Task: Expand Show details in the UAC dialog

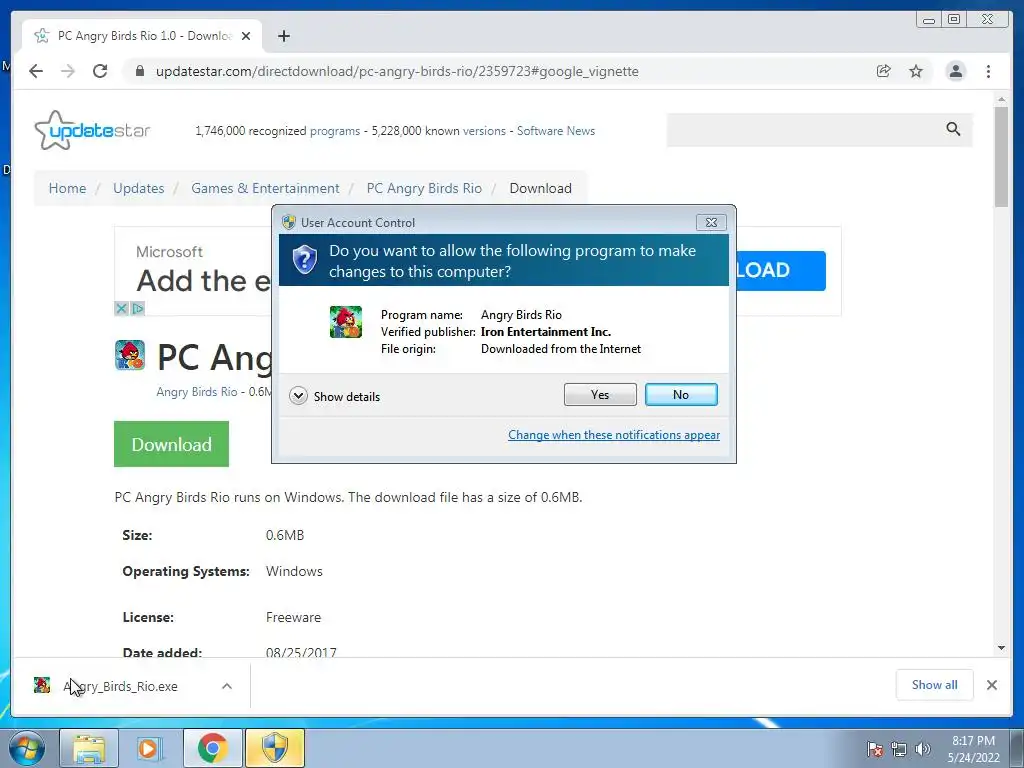Action: (x=334, y=396)
